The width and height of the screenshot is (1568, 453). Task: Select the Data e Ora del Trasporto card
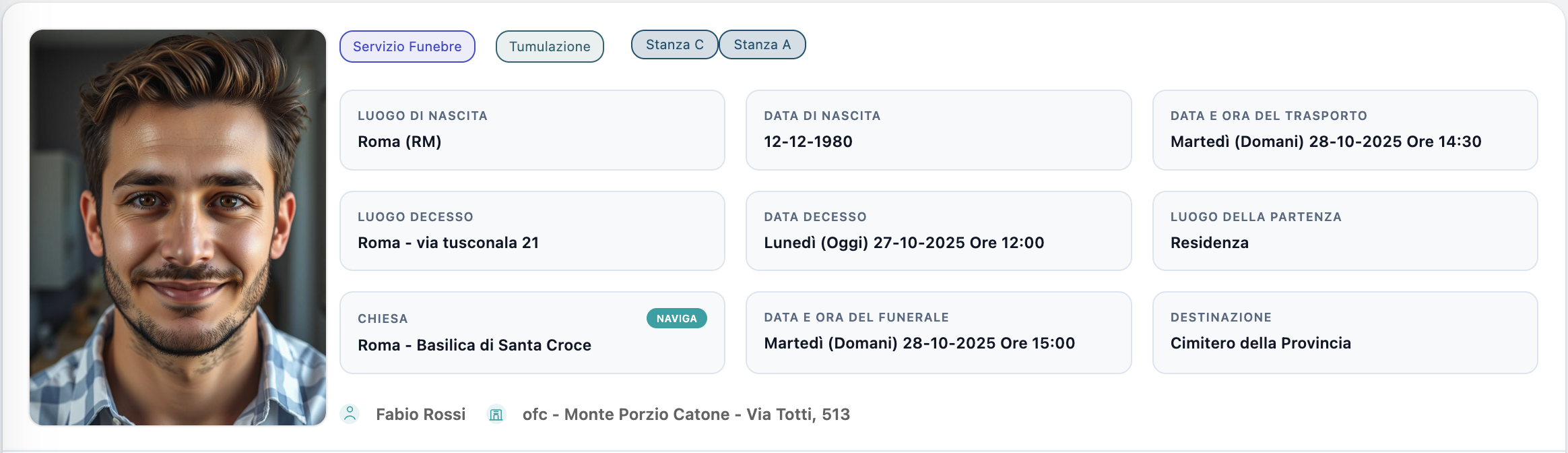coord(1344,130)
